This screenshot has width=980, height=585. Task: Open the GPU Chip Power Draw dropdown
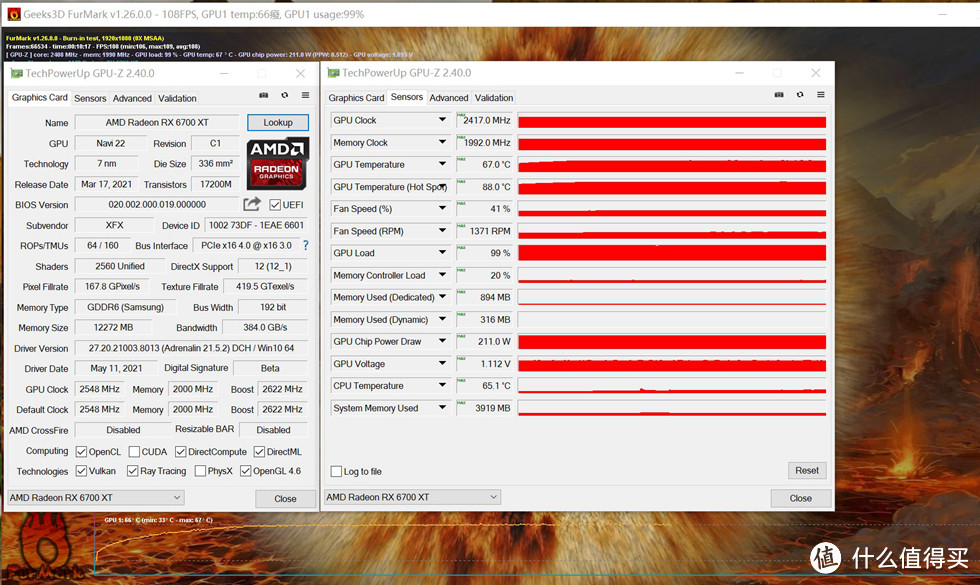[442, 341]
